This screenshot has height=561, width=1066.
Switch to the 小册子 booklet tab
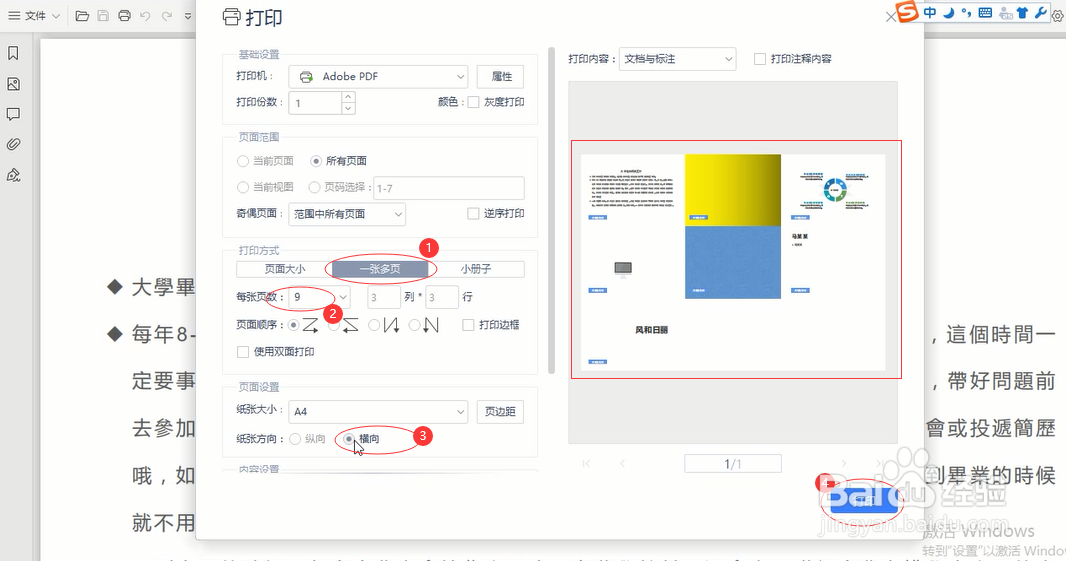[x=476, y=269]
